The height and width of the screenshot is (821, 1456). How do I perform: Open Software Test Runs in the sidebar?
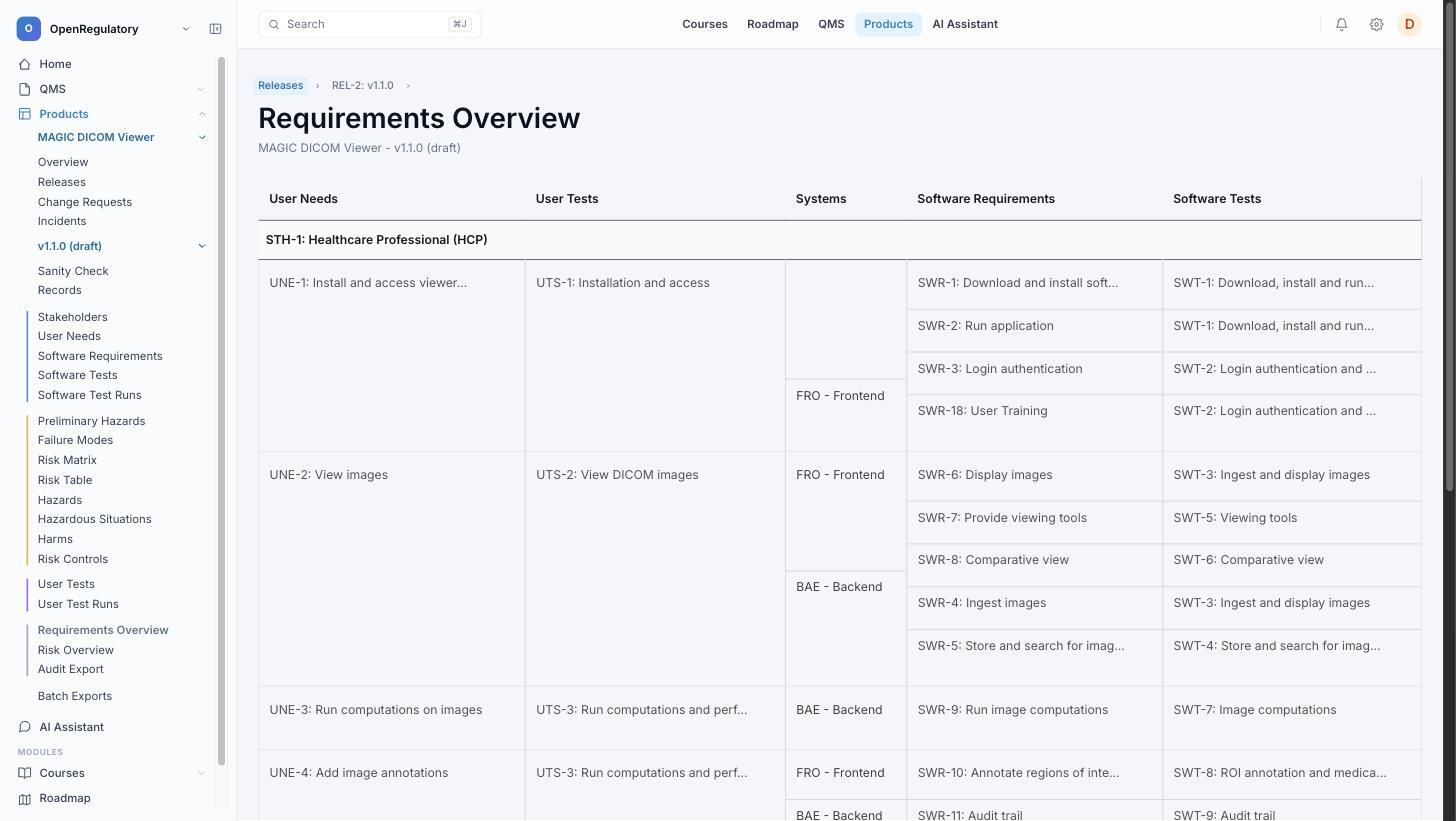point(90,395)
